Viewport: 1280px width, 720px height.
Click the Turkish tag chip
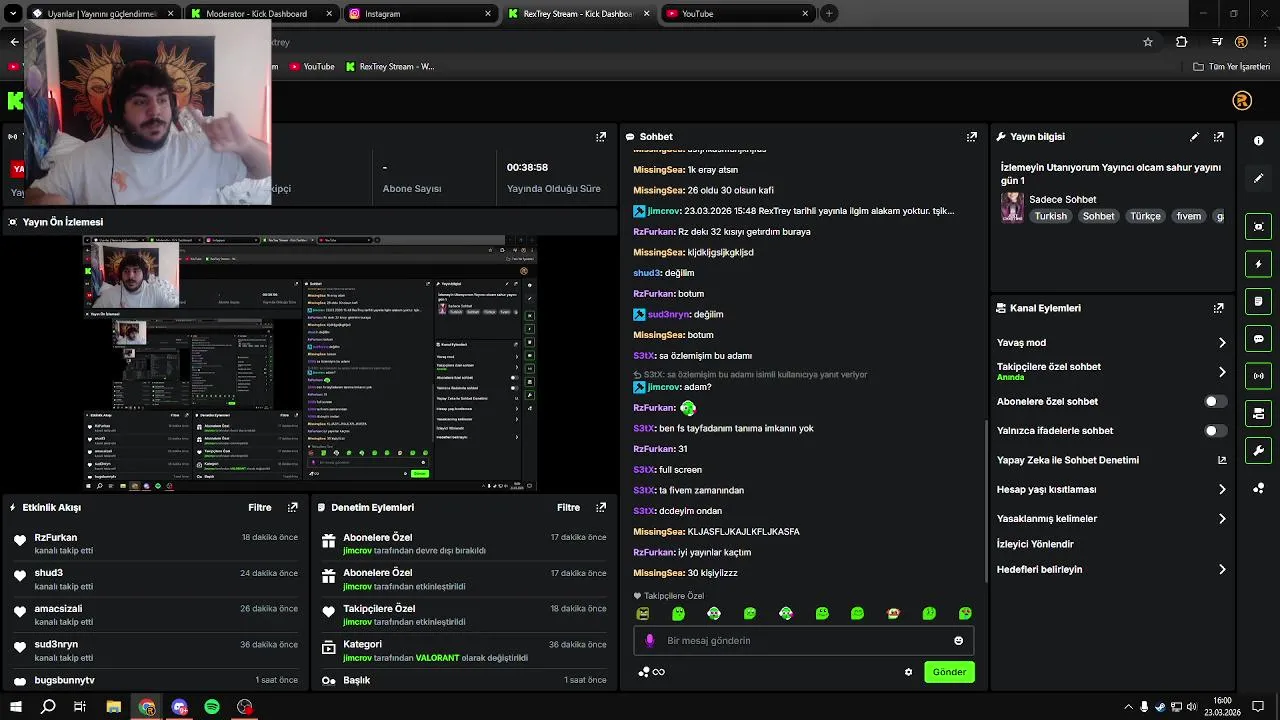coord(1050,216)
